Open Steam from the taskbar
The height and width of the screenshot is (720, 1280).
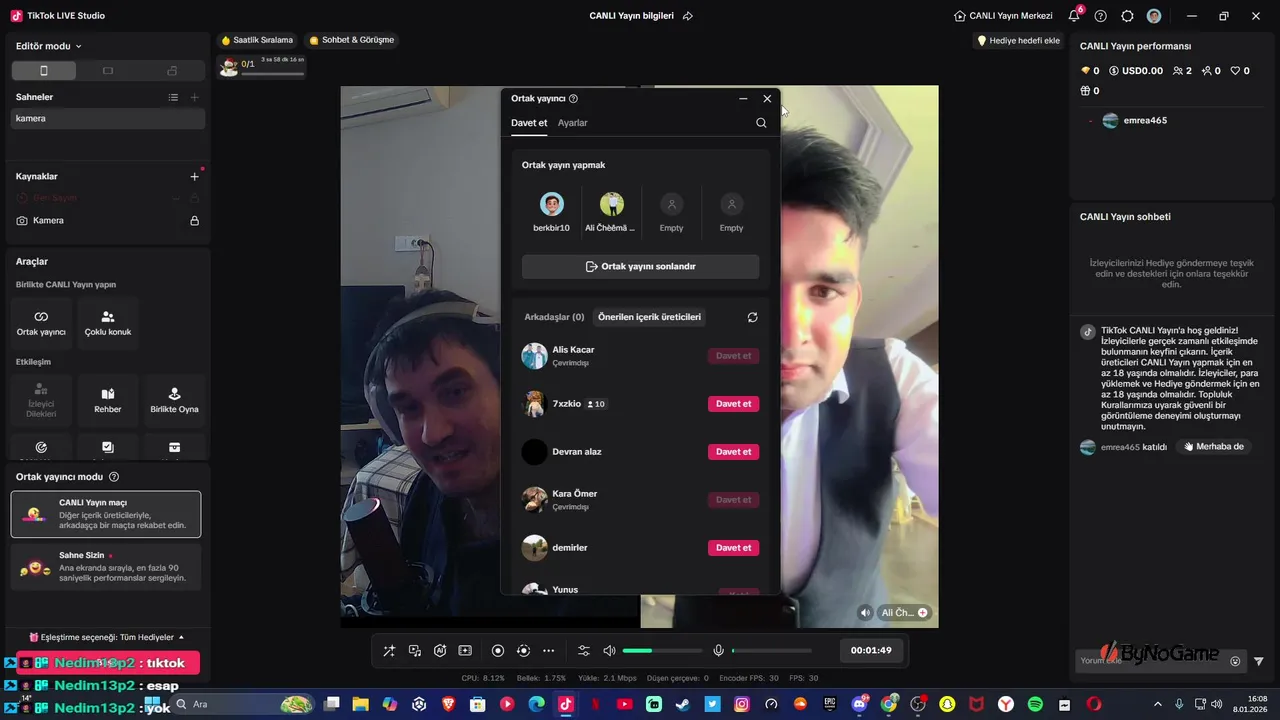pos(682,704)
